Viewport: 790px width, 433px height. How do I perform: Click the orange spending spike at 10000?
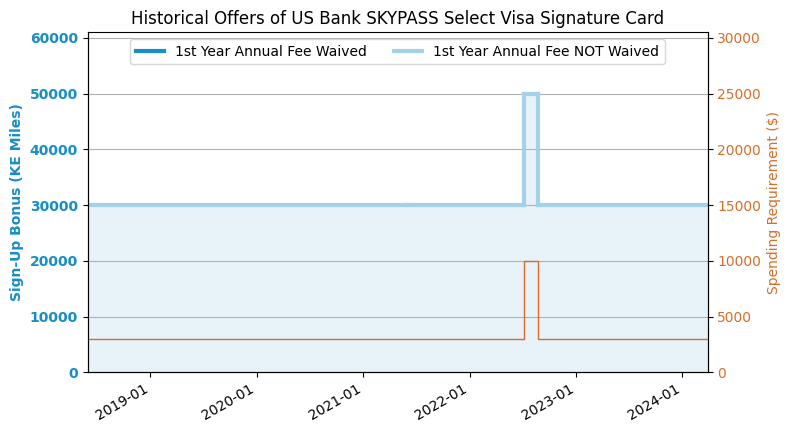tap(532, 262)
